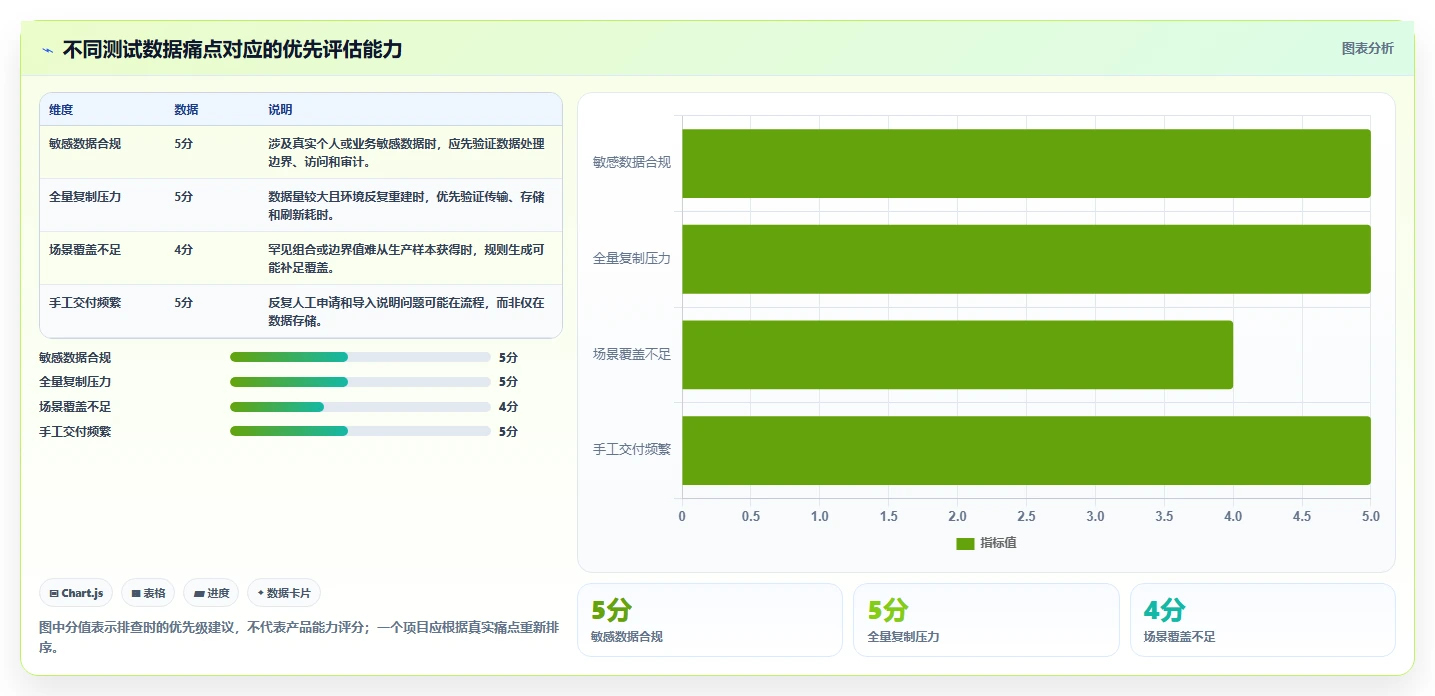
Task: Click the 手工交付频繁 progress bar
Action: [360, 431]
